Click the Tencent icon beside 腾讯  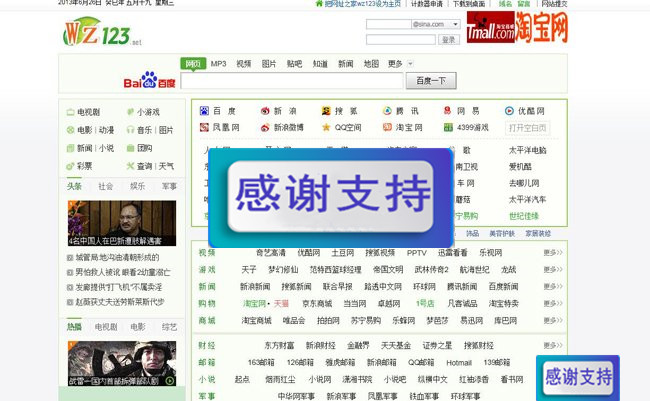click(x=387, y=111)
